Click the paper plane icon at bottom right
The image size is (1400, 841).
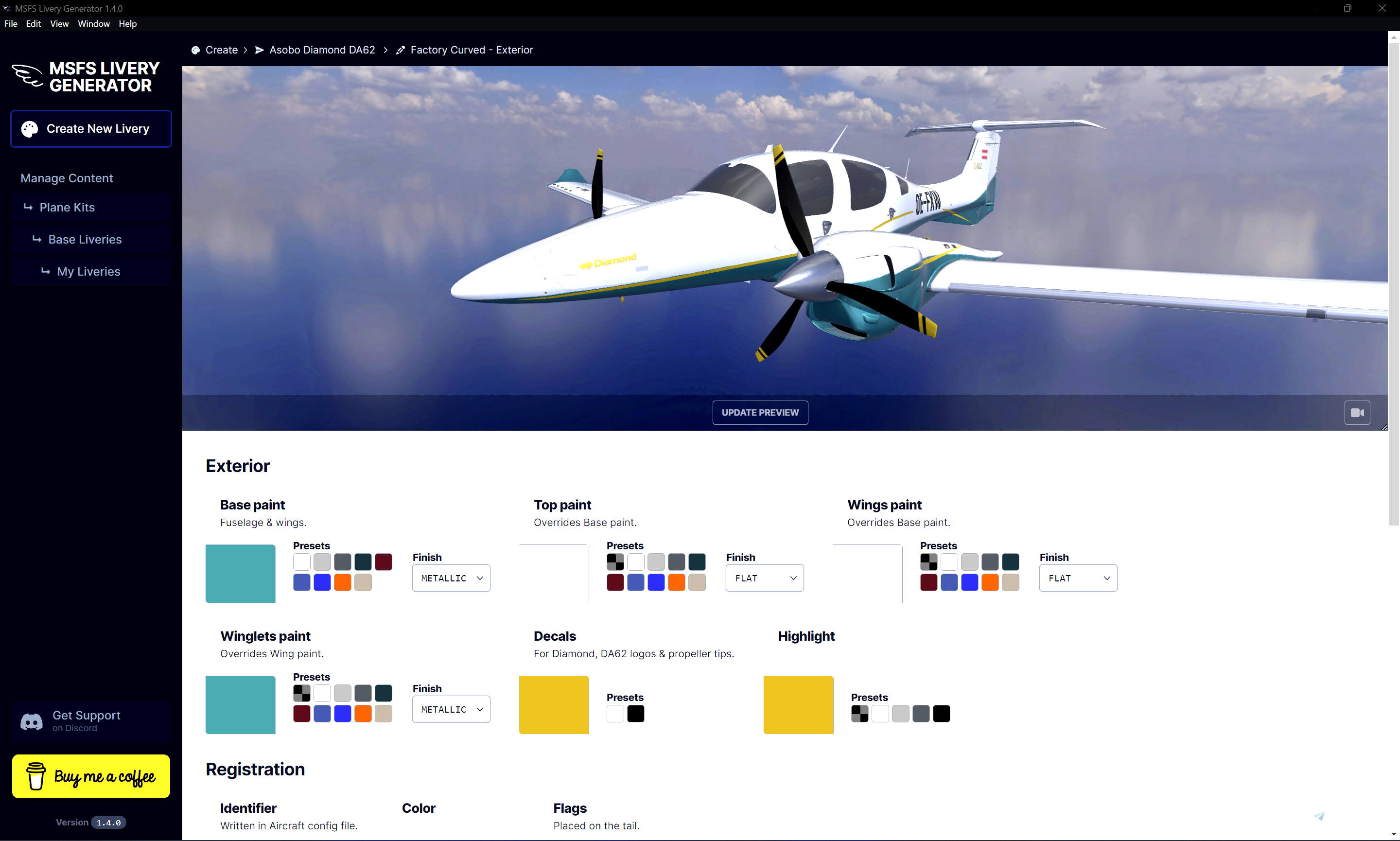coord(1319,816)
